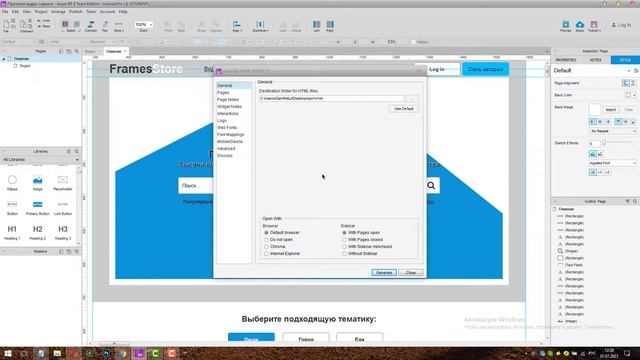This screenshot has height=360, width=640.
Task: Dock the Right panel toggle icon
Action: 330,24
